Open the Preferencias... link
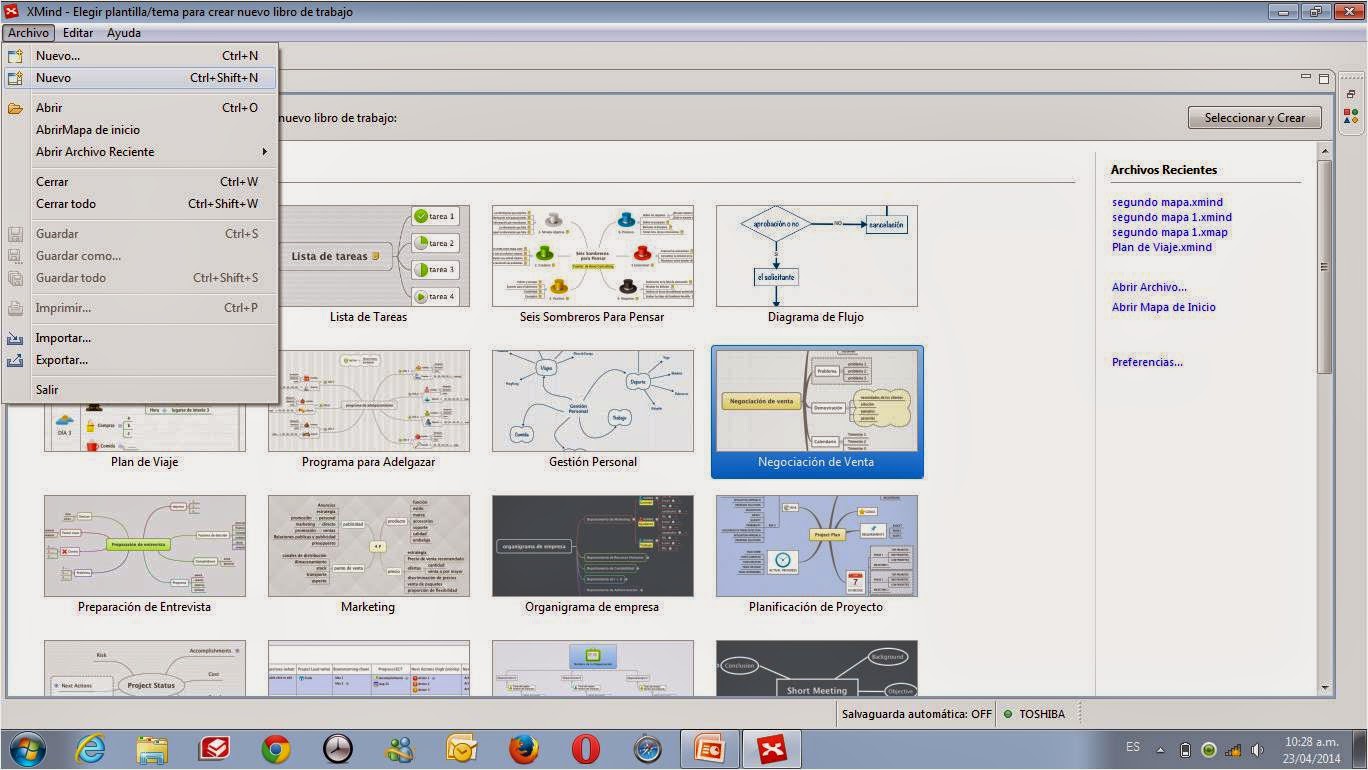 [1145, 362]
